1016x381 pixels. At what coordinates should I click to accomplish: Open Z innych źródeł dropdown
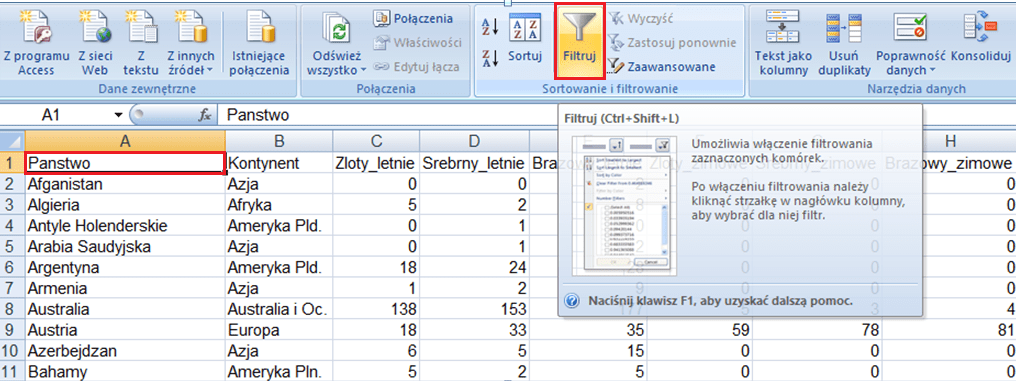[190, 43]
